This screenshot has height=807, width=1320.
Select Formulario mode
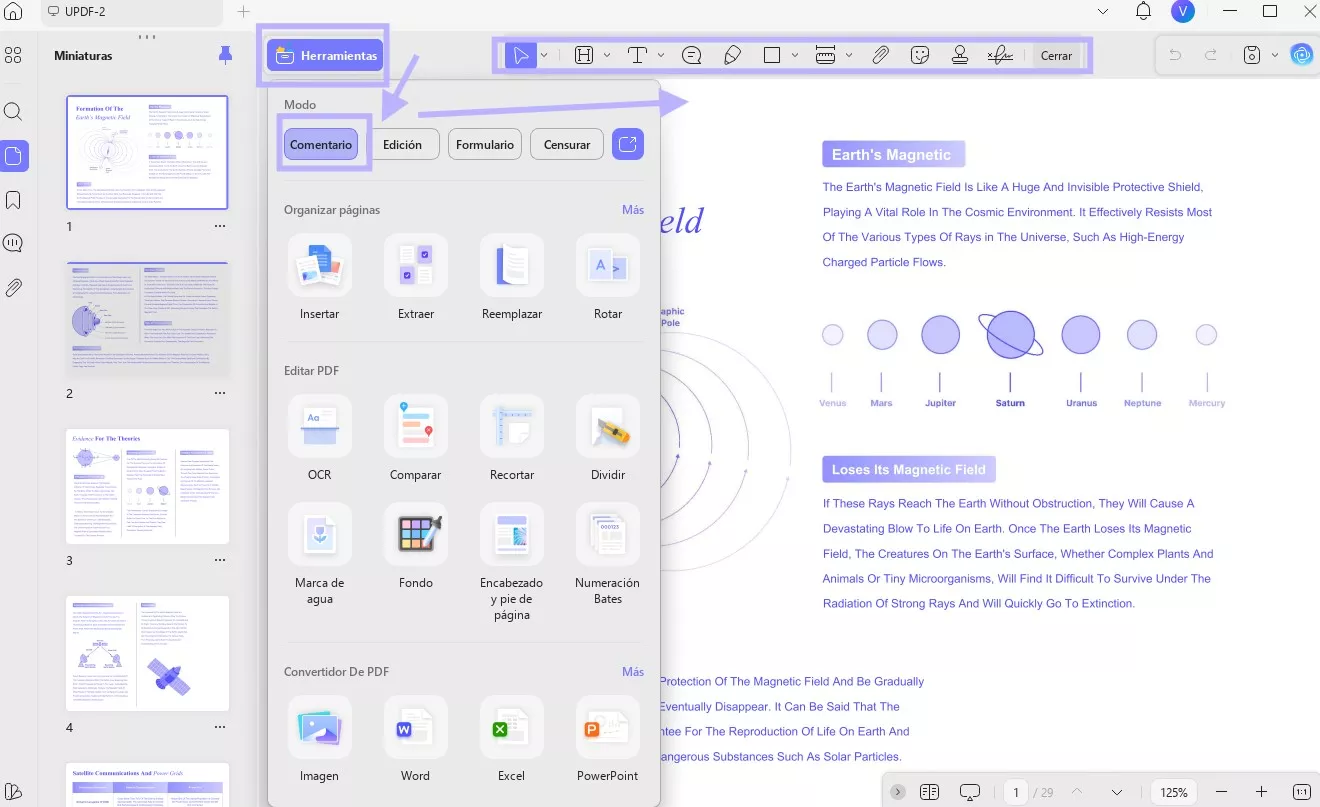485,144
